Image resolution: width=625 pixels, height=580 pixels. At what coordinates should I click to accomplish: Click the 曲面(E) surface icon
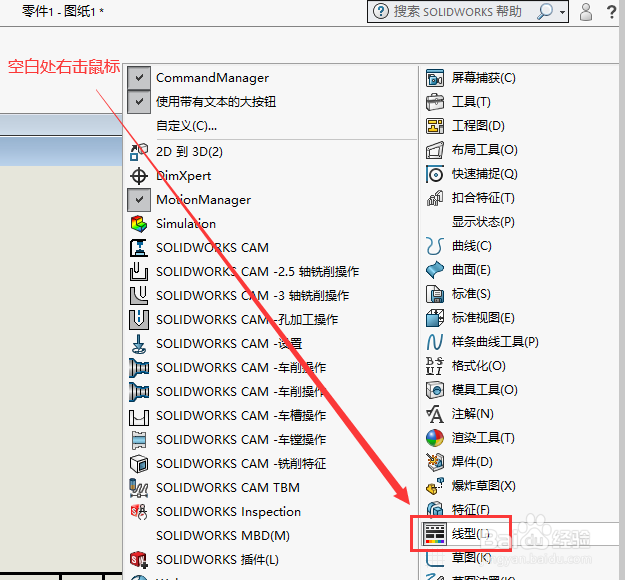(x=435, y=270)
